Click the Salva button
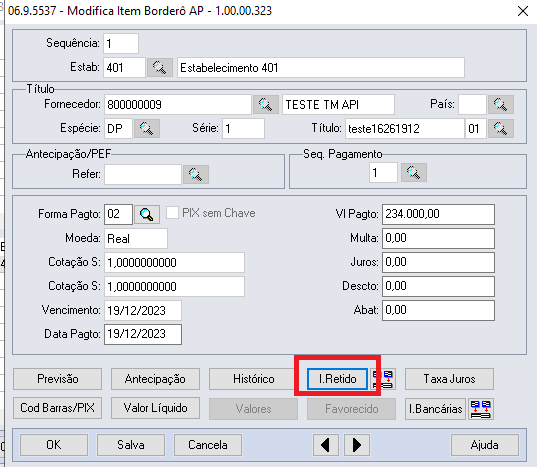This screenshot has width=537, height=467. point(131,445)
